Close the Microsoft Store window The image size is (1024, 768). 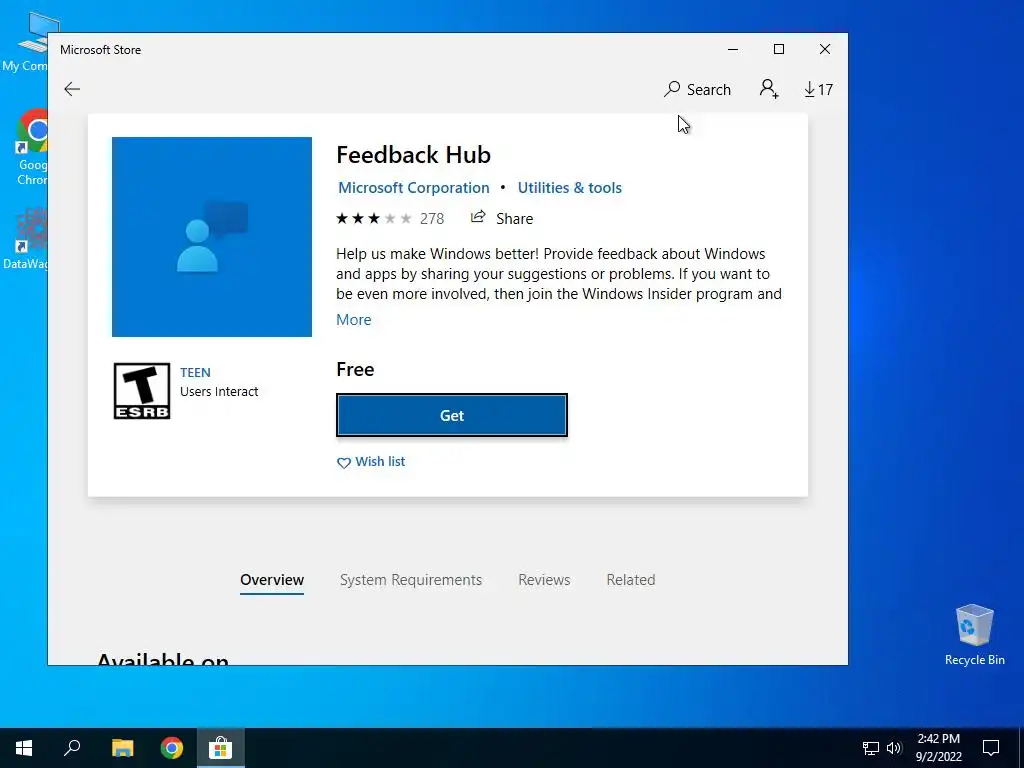click(825, 49)
